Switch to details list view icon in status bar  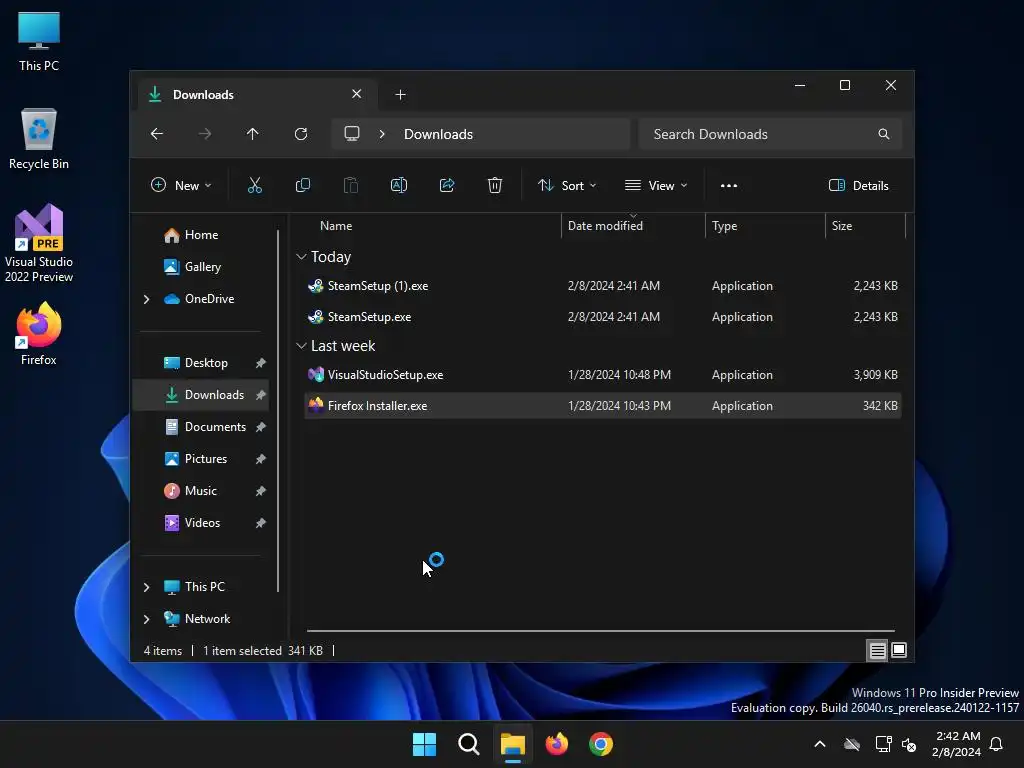(877, 650)
